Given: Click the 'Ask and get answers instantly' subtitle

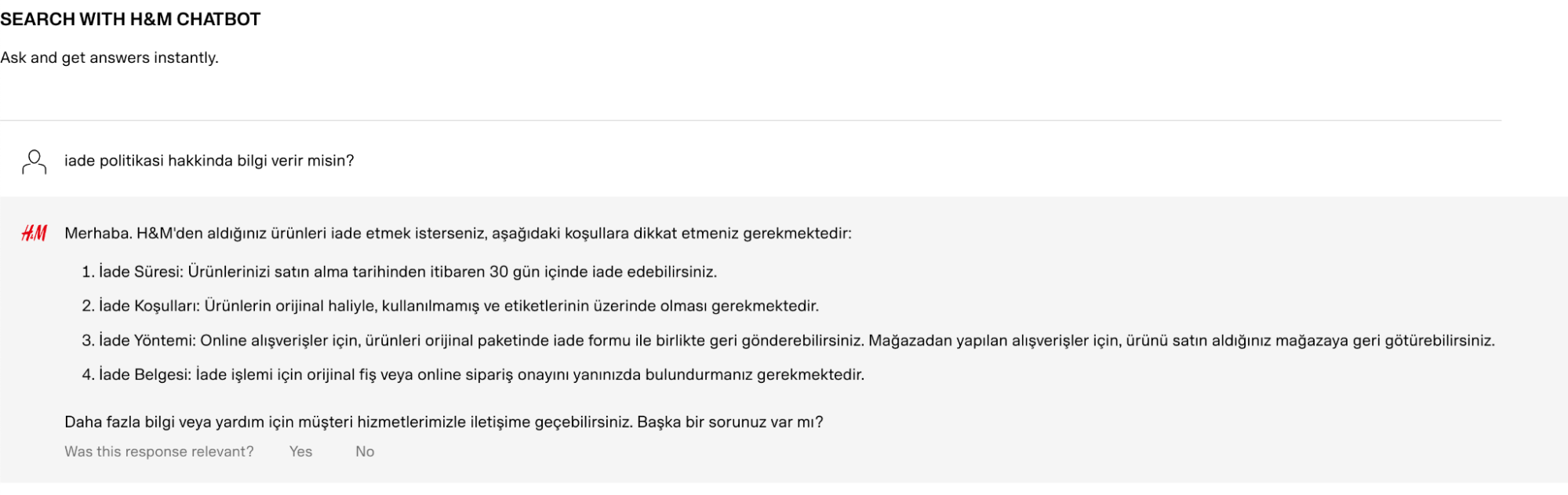Looking at the screenshot, I should tap(110, 57).
